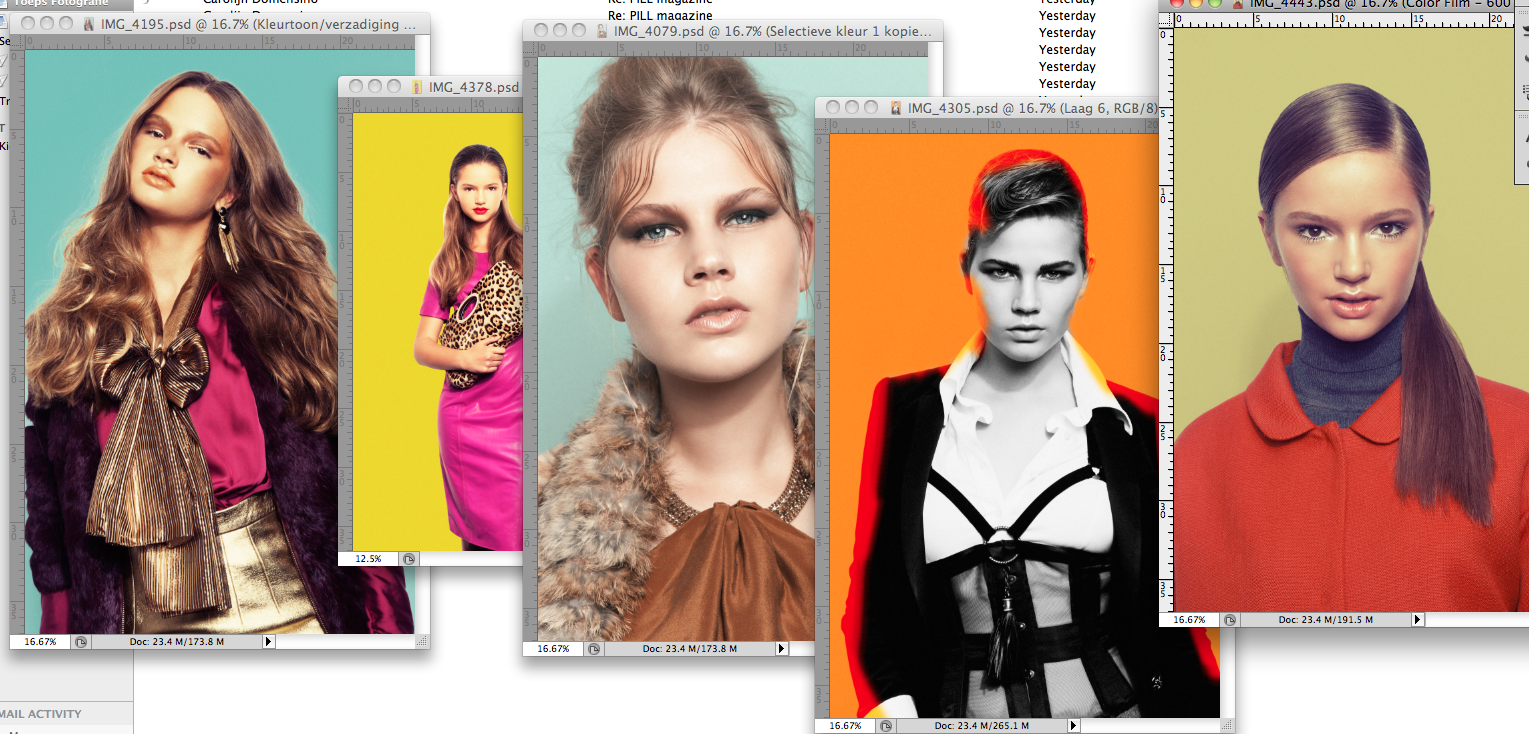This screenshot has height=734, width=1529.
Task: Click the IMG_4305.psd title bar document icon
Action: (897, 107)
